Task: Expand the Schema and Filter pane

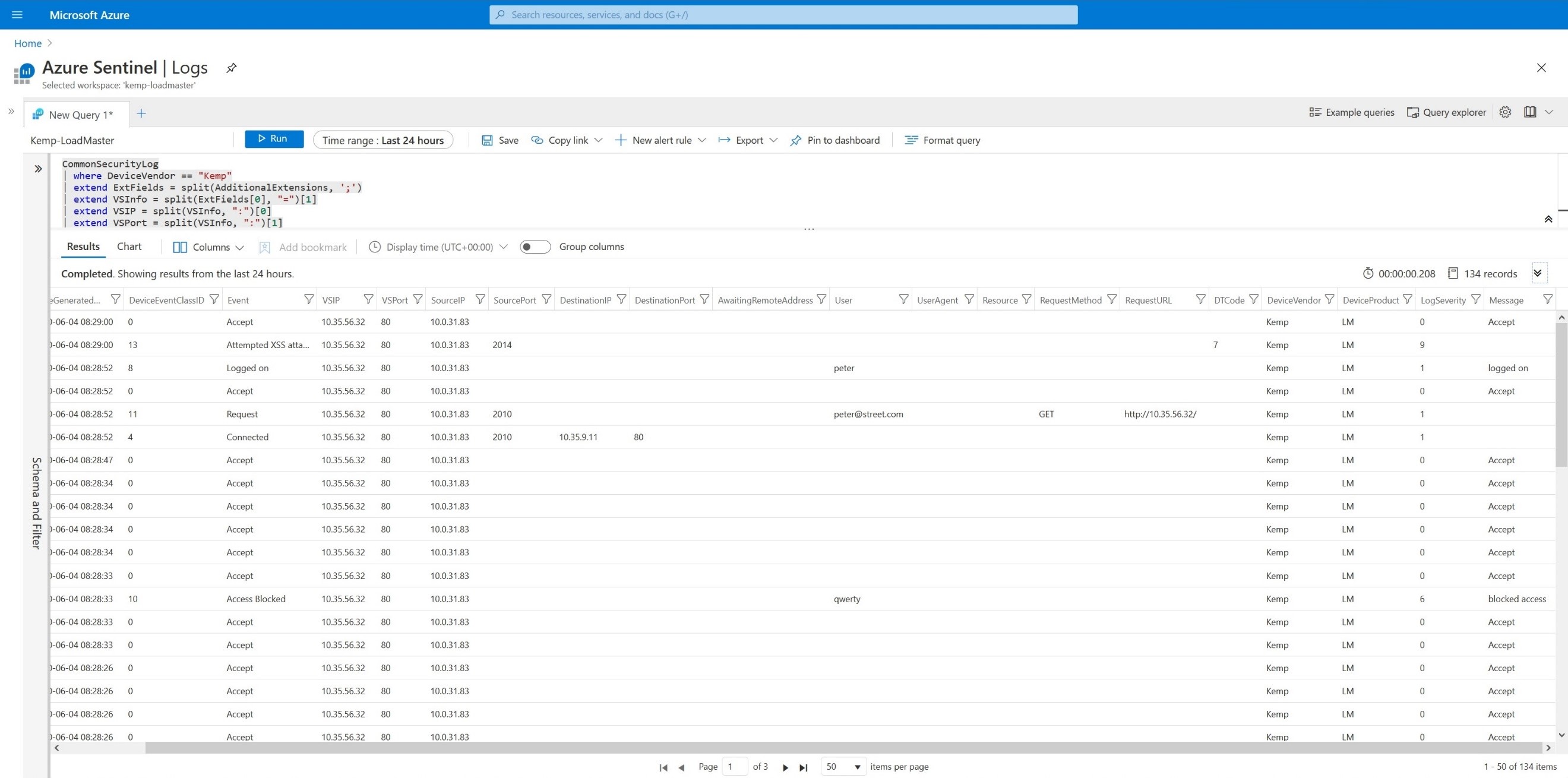Action: 38,169
